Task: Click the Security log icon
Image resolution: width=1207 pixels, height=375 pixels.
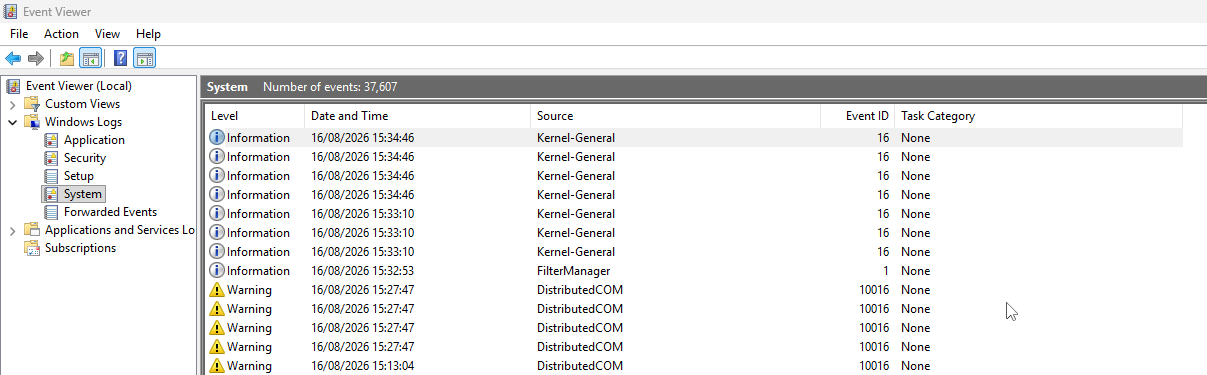Action: point(52,158)
